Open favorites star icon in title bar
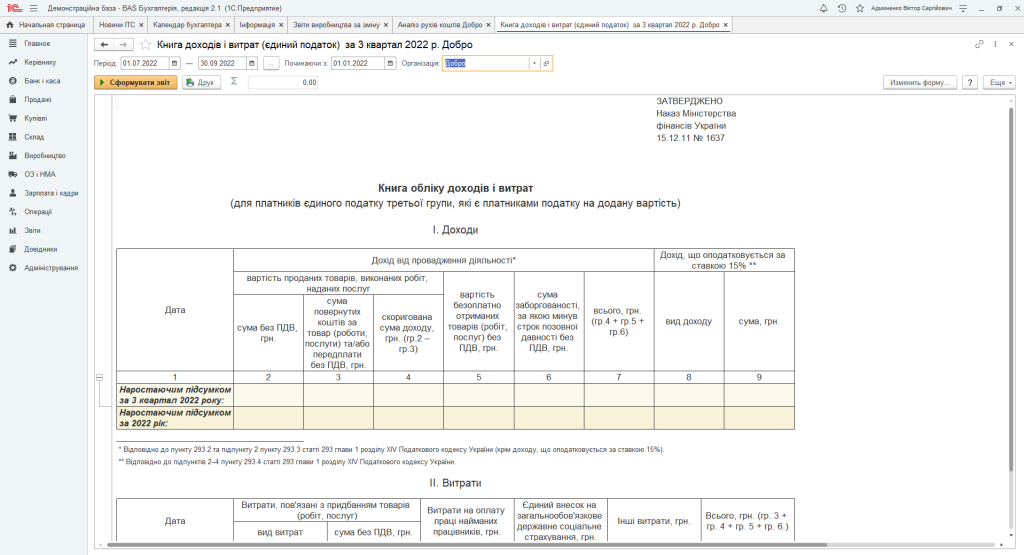Screen dimensions: 1024x555 [860, 8]
